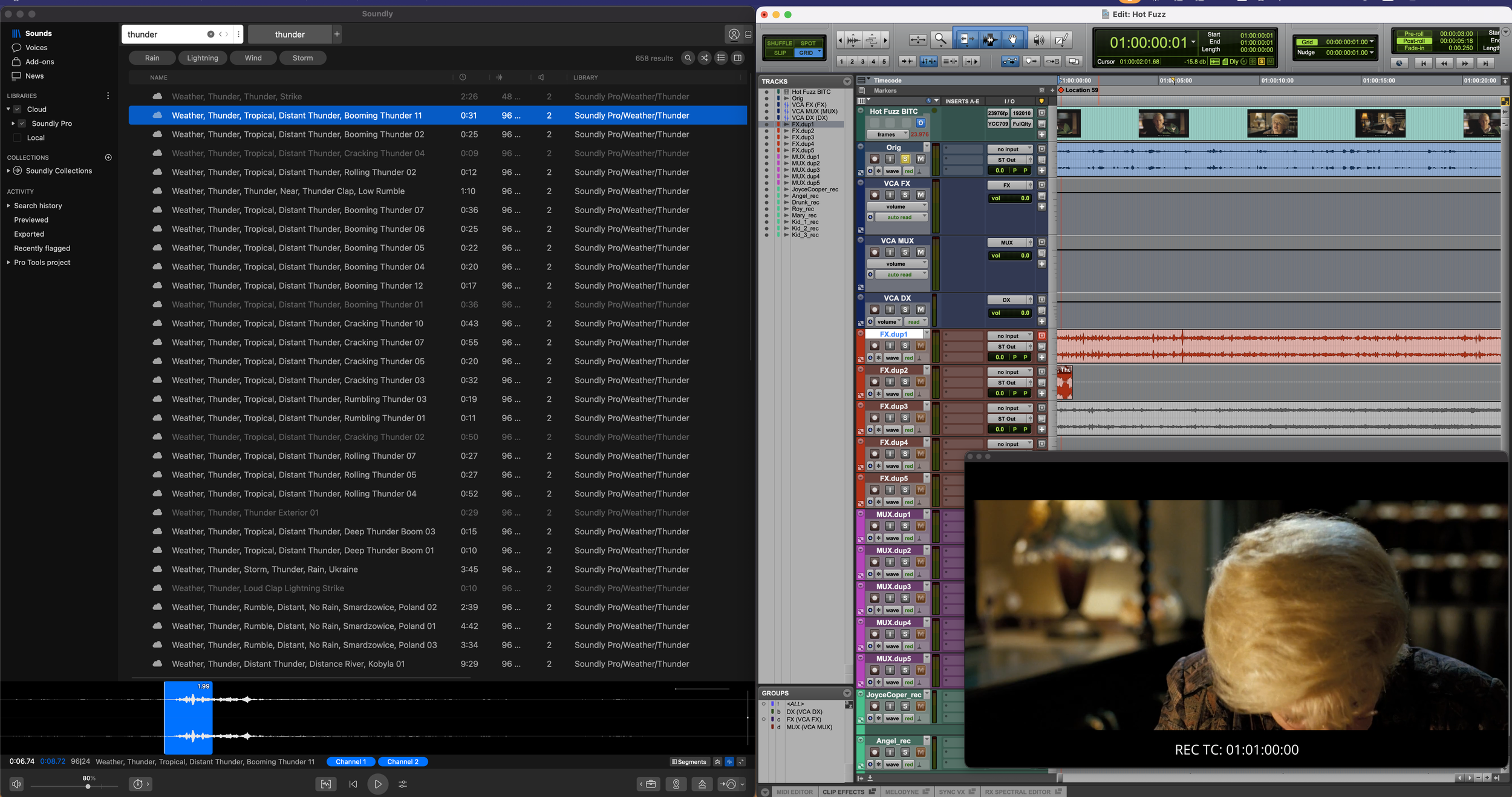Select the Grabber hand tool
Viewport: 1512px width, 797px height.
click(1012, 40)
